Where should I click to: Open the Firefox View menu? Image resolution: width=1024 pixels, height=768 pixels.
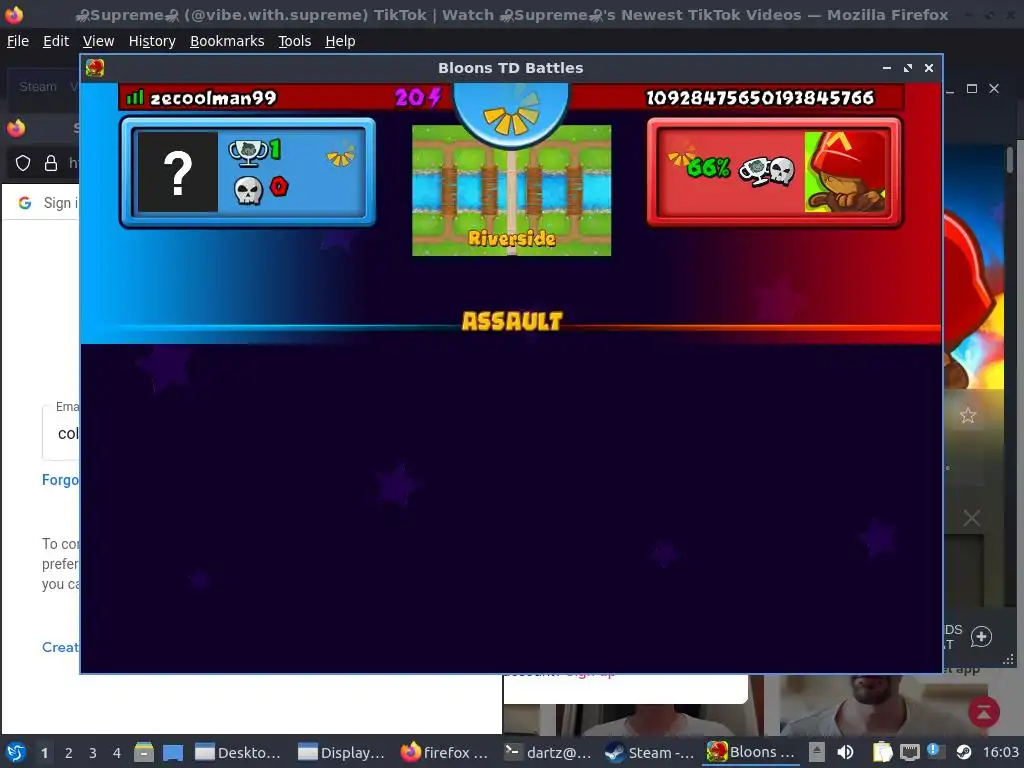coord(99,41)
